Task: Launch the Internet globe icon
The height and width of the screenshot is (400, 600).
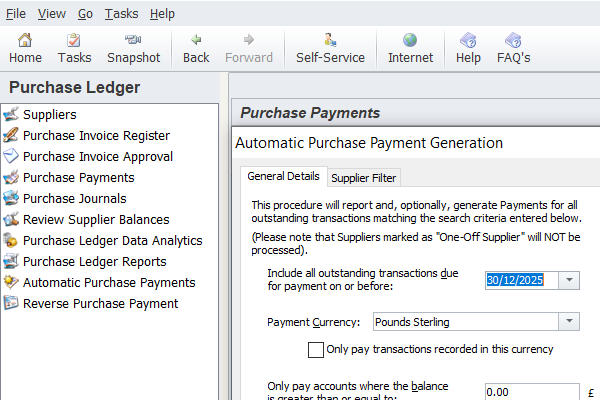Action: (410, 40)
